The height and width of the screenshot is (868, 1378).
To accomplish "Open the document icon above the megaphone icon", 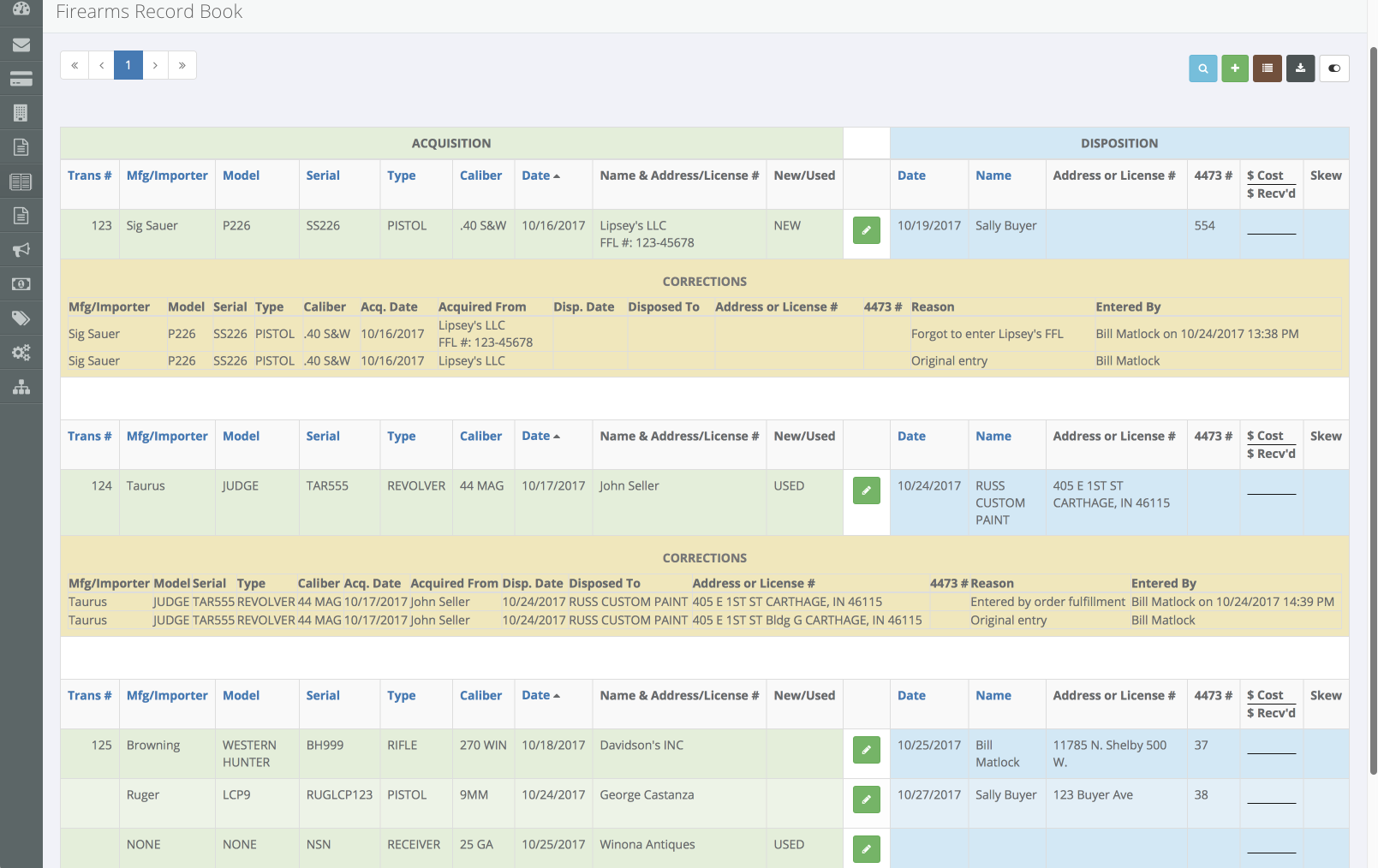I will tap(21, 216).
